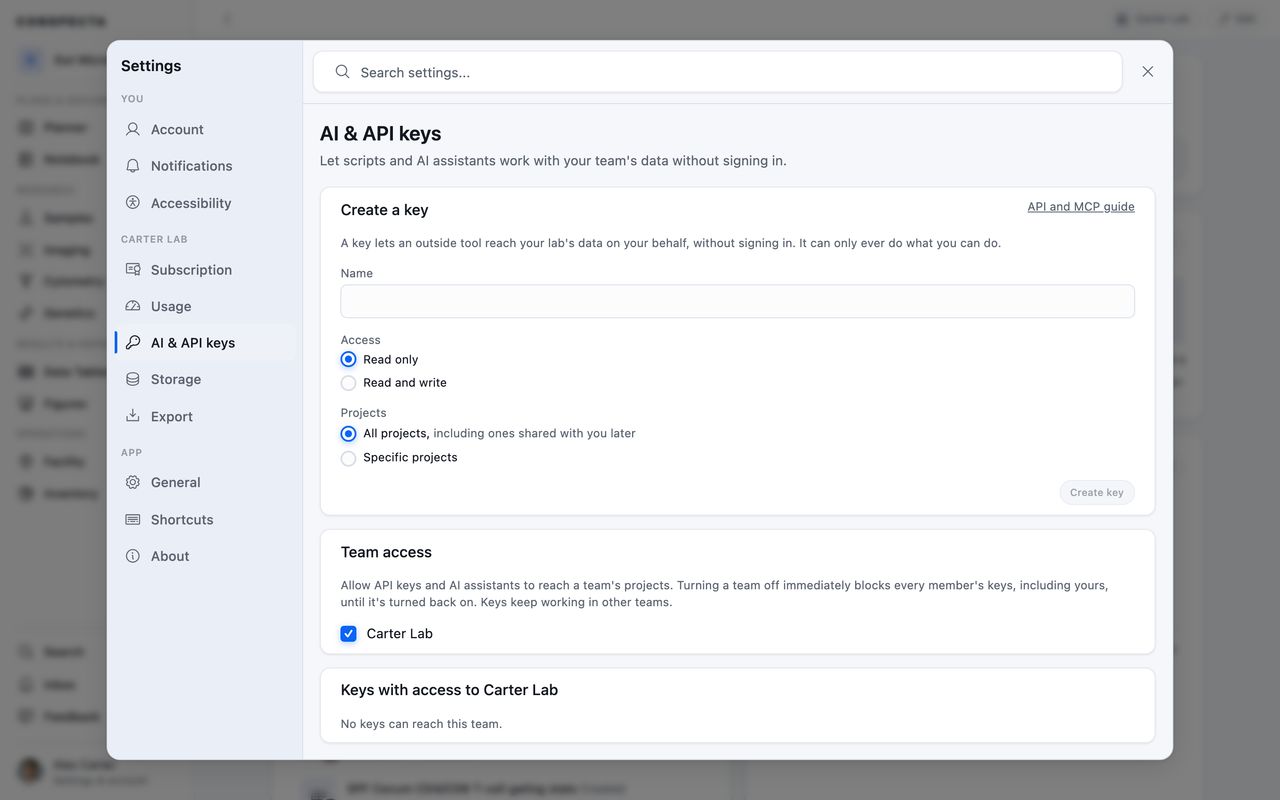Click the Subscription badge icon

click(x=133, y=270)
